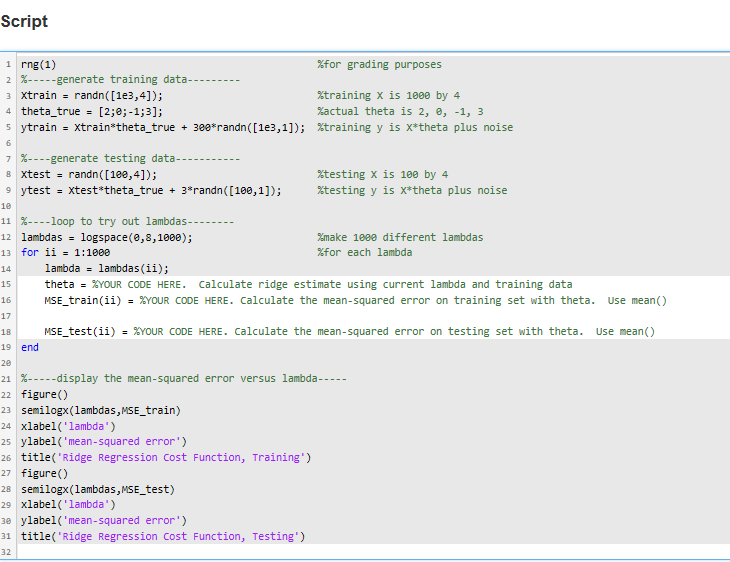Click the line starting 'ytest = Xtest*theta_true'
This screenshot has height=562, width=730.
click(x=151, y=190)
